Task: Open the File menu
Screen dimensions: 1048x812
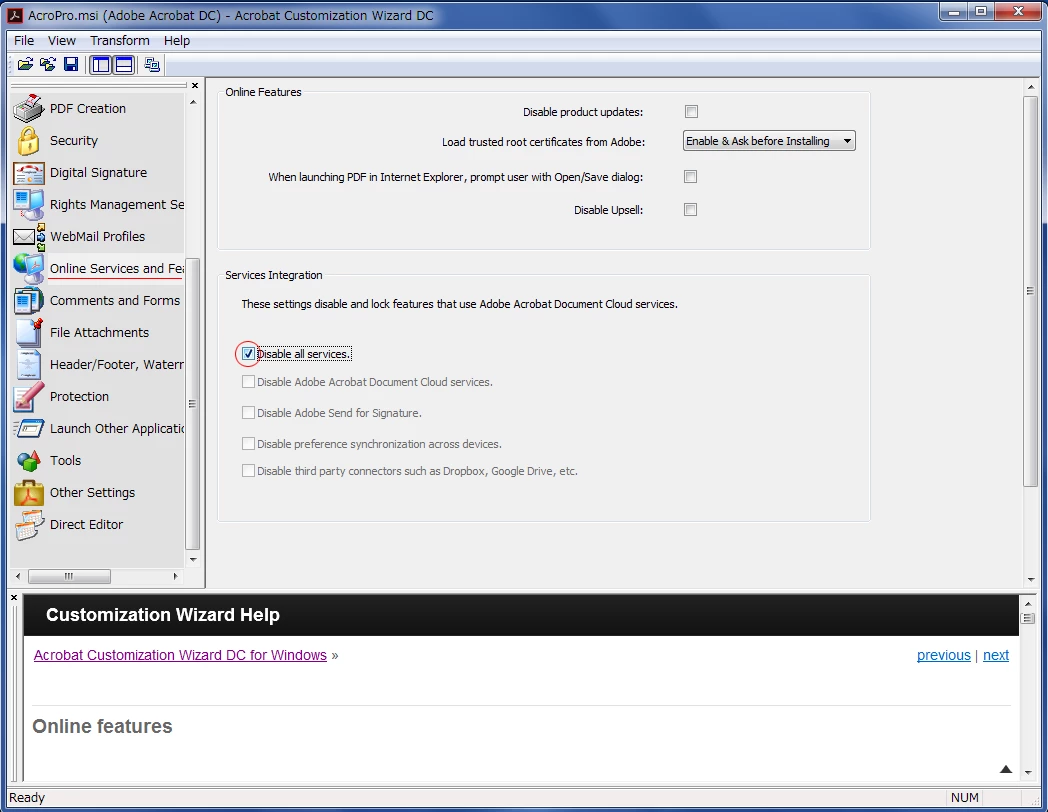Action: click(x=24, y=41)
